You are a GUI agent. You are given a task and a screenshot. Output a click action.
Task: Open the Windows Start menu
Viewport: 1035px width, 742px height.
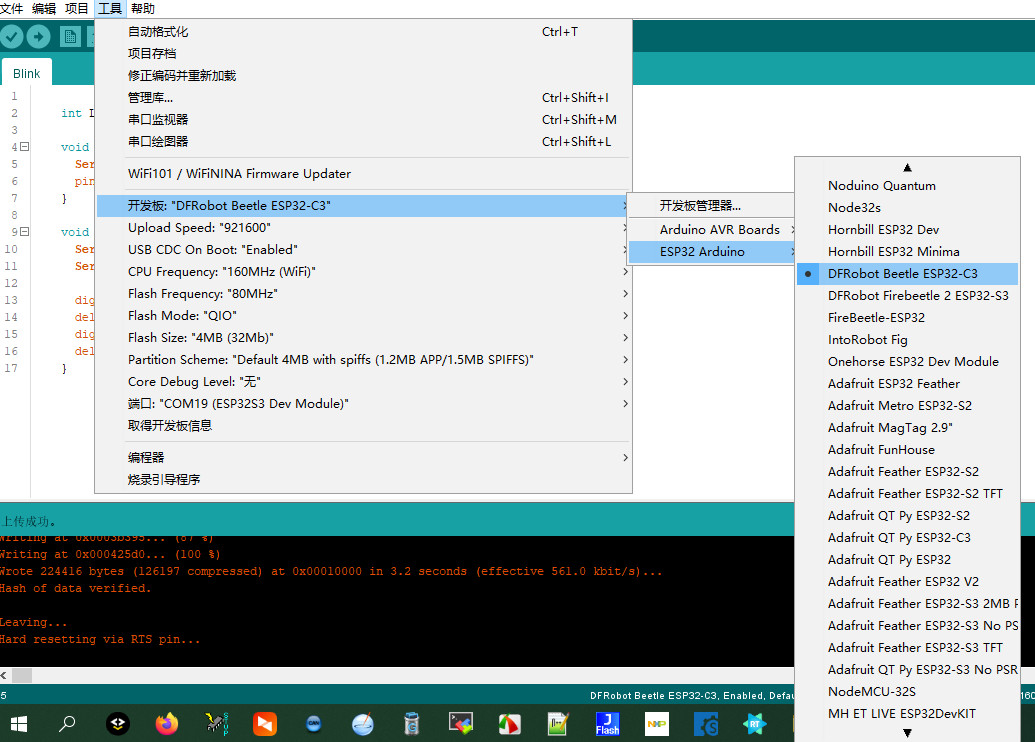coord(18,724)
